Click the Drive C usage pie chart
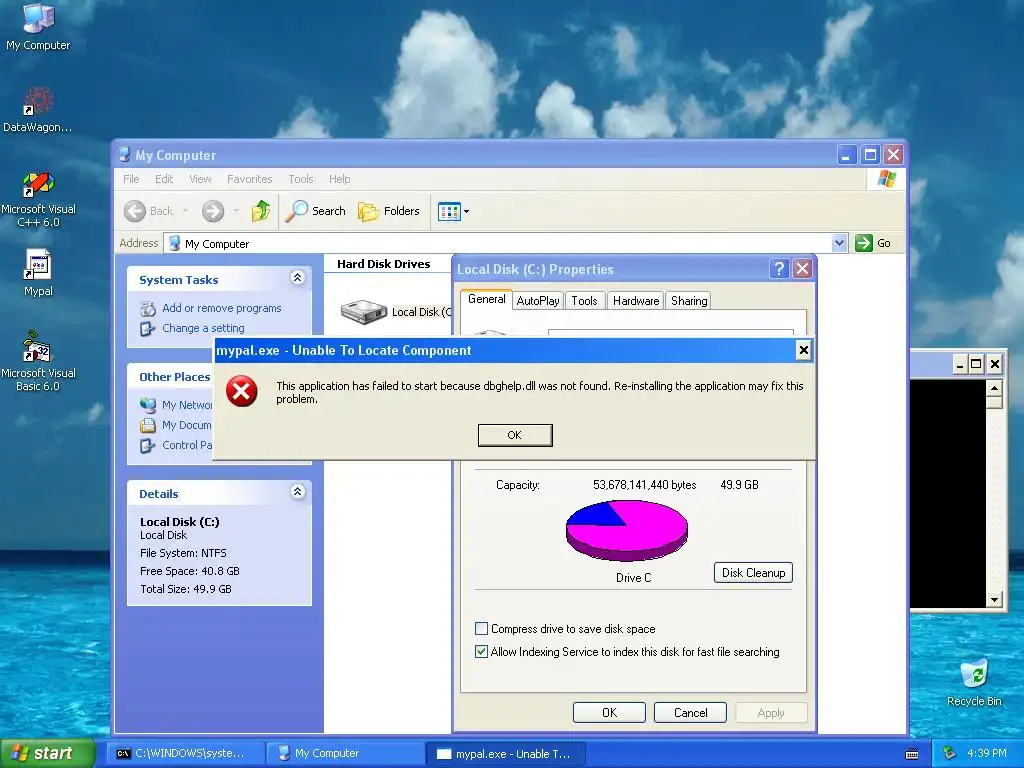The width and height of the screenshot is (1024, 768). point(627,530)
